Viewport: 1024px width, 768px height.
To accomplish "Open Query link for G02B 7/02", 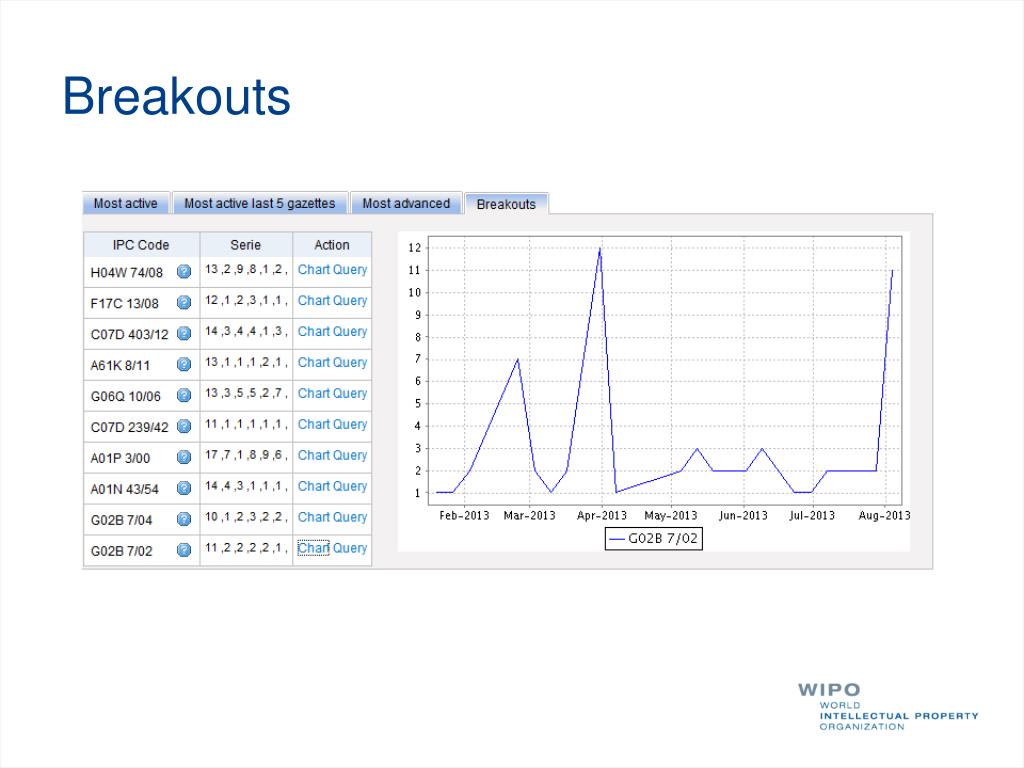I will [x=350, y=548].
